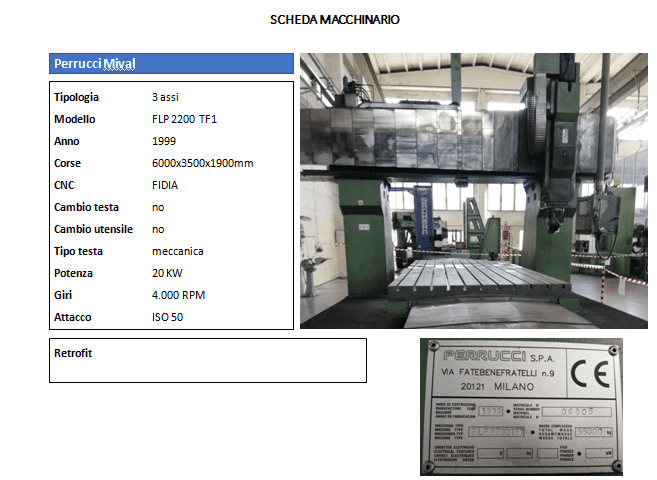
Task: Click the SCHEDA MACCHINARIO title
Action: tap(334, 20)
